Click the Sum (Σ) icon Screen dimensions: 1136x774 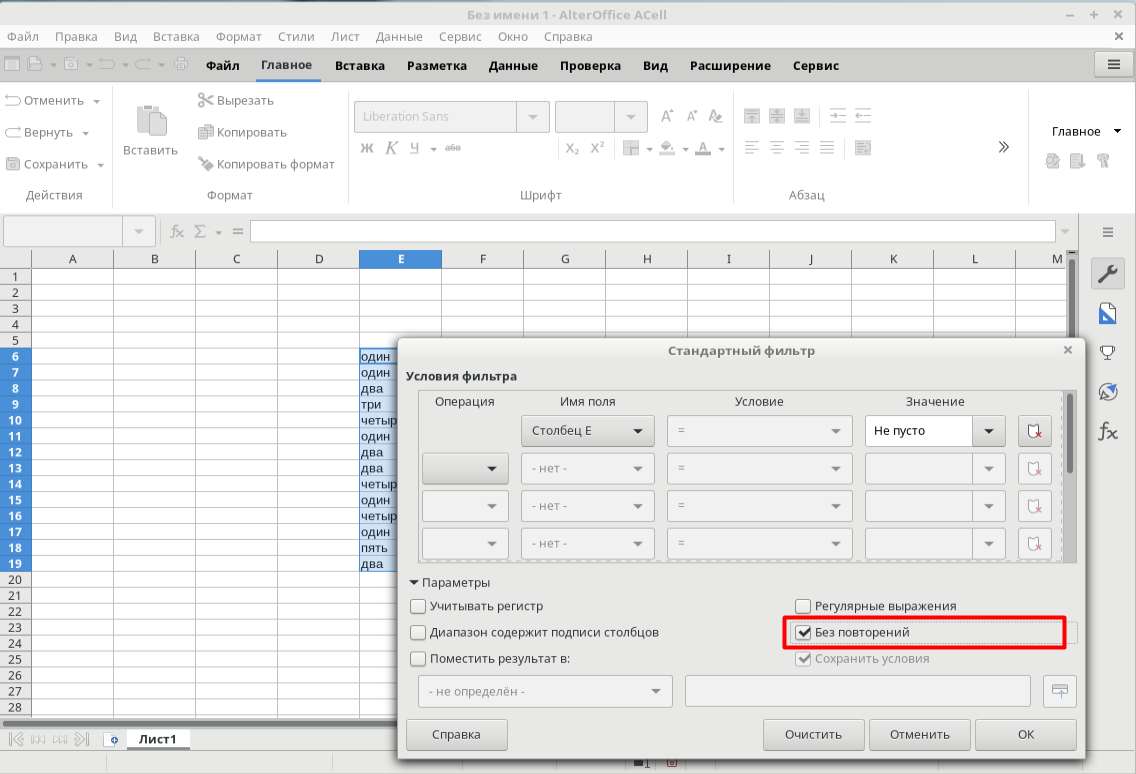(200, 231)
